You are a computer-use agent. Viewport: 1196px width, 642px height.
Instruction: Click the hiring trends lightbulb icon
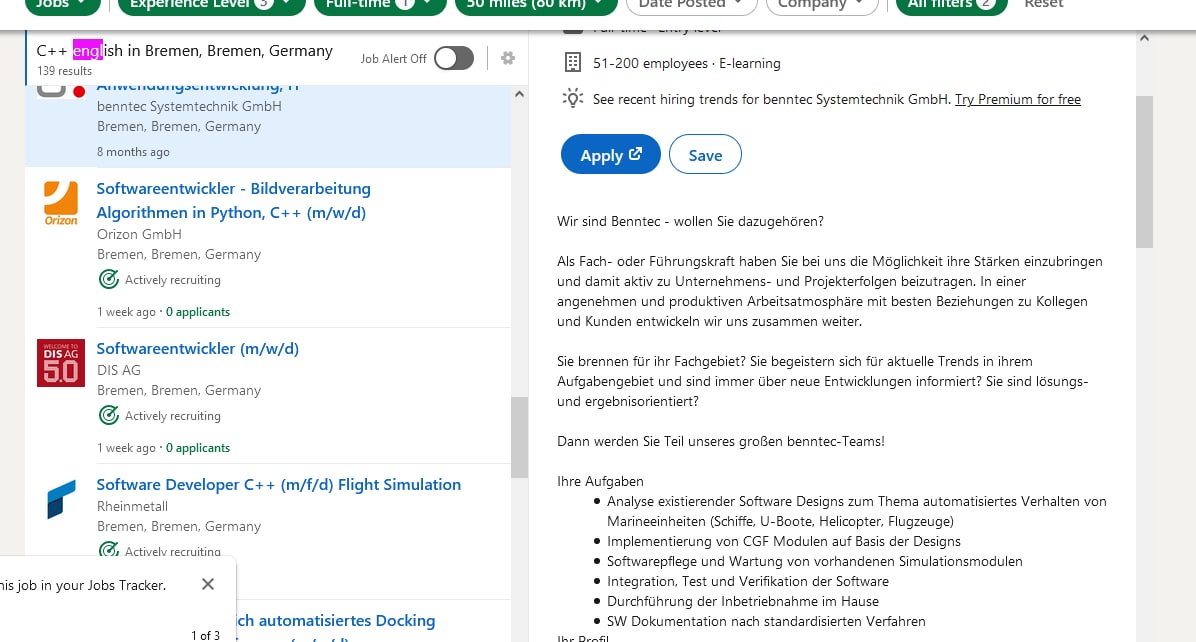click(x=573, y=98)
